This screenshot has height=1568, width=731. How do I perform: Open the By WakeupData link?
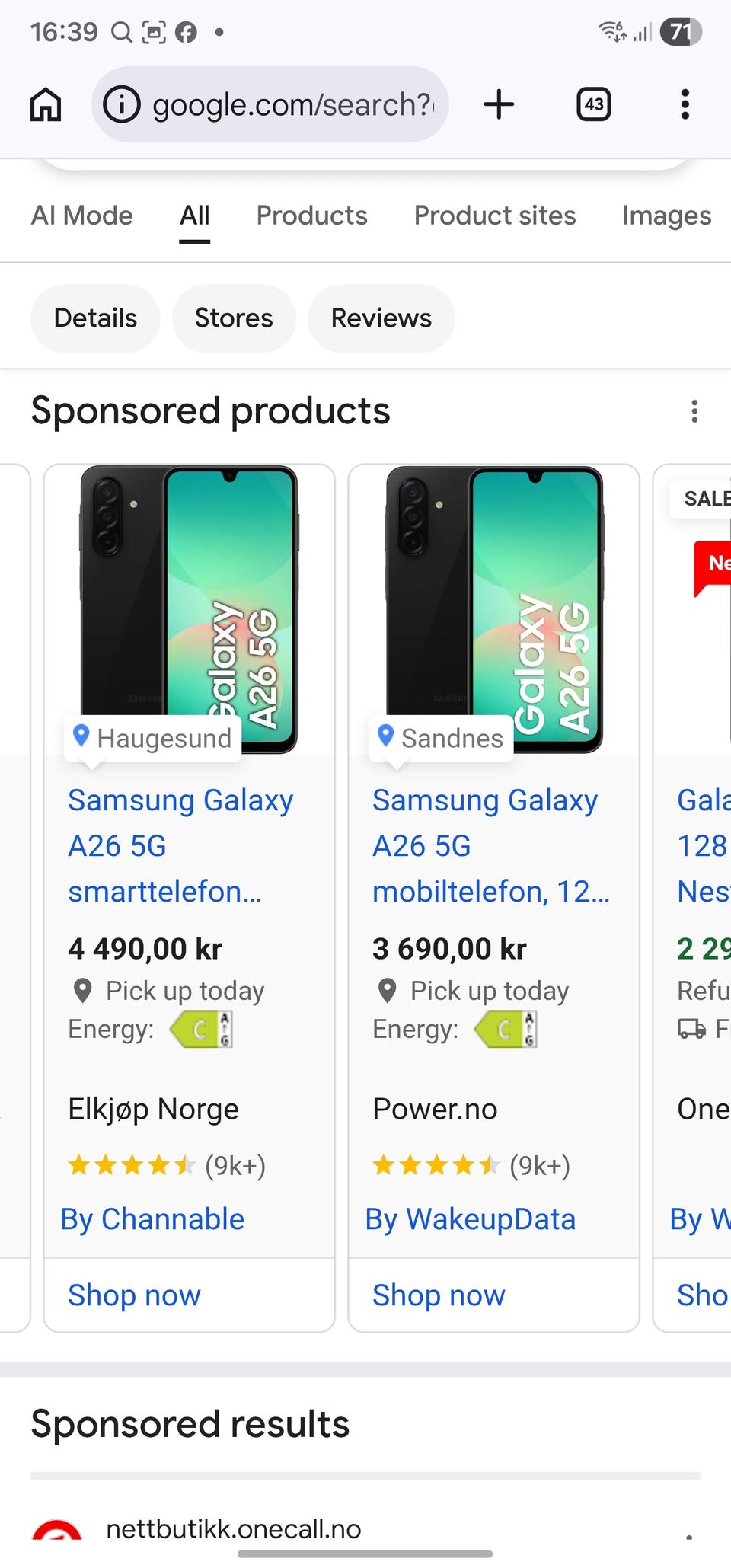471,1219
